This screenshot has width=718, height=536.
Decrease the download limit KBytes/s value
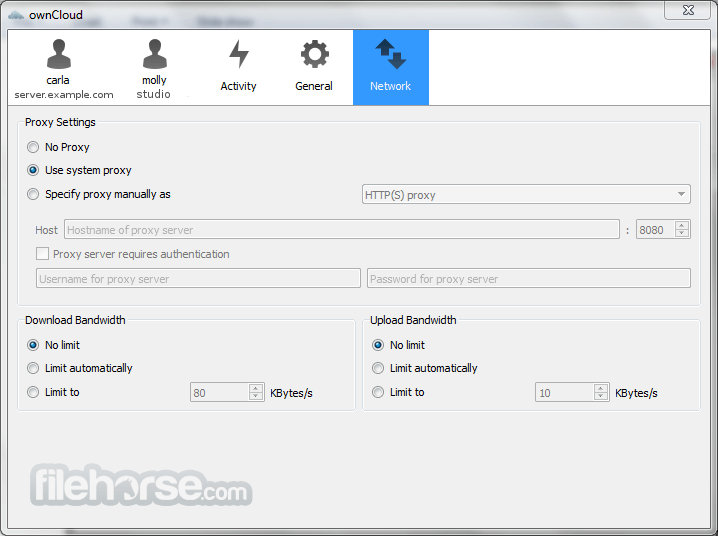click(256, 396)
